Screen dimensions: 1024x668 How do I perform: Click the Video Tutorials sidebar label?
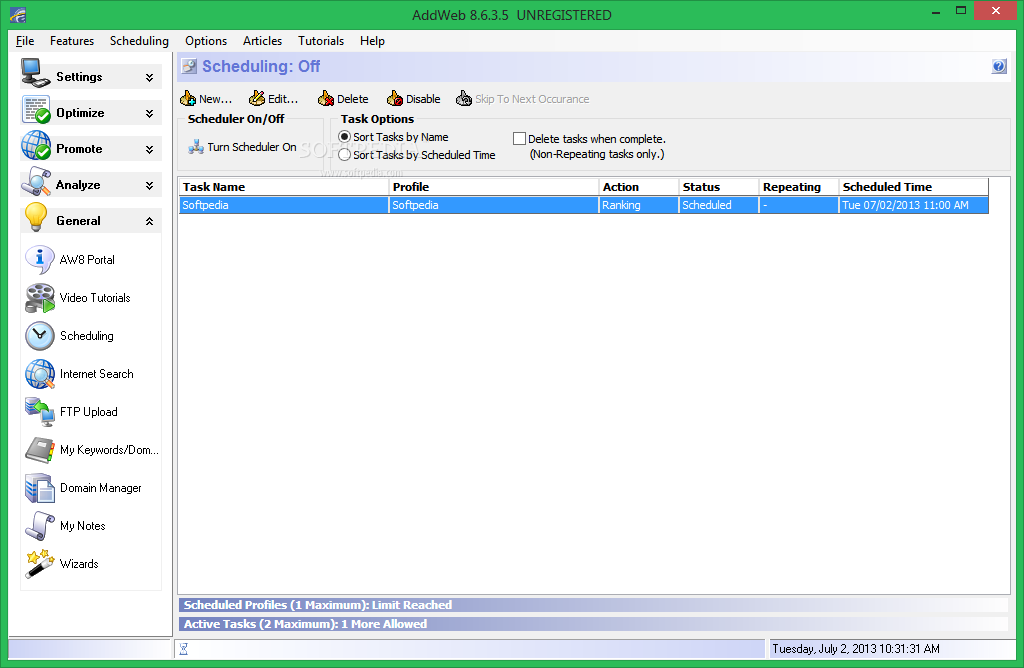95,298
